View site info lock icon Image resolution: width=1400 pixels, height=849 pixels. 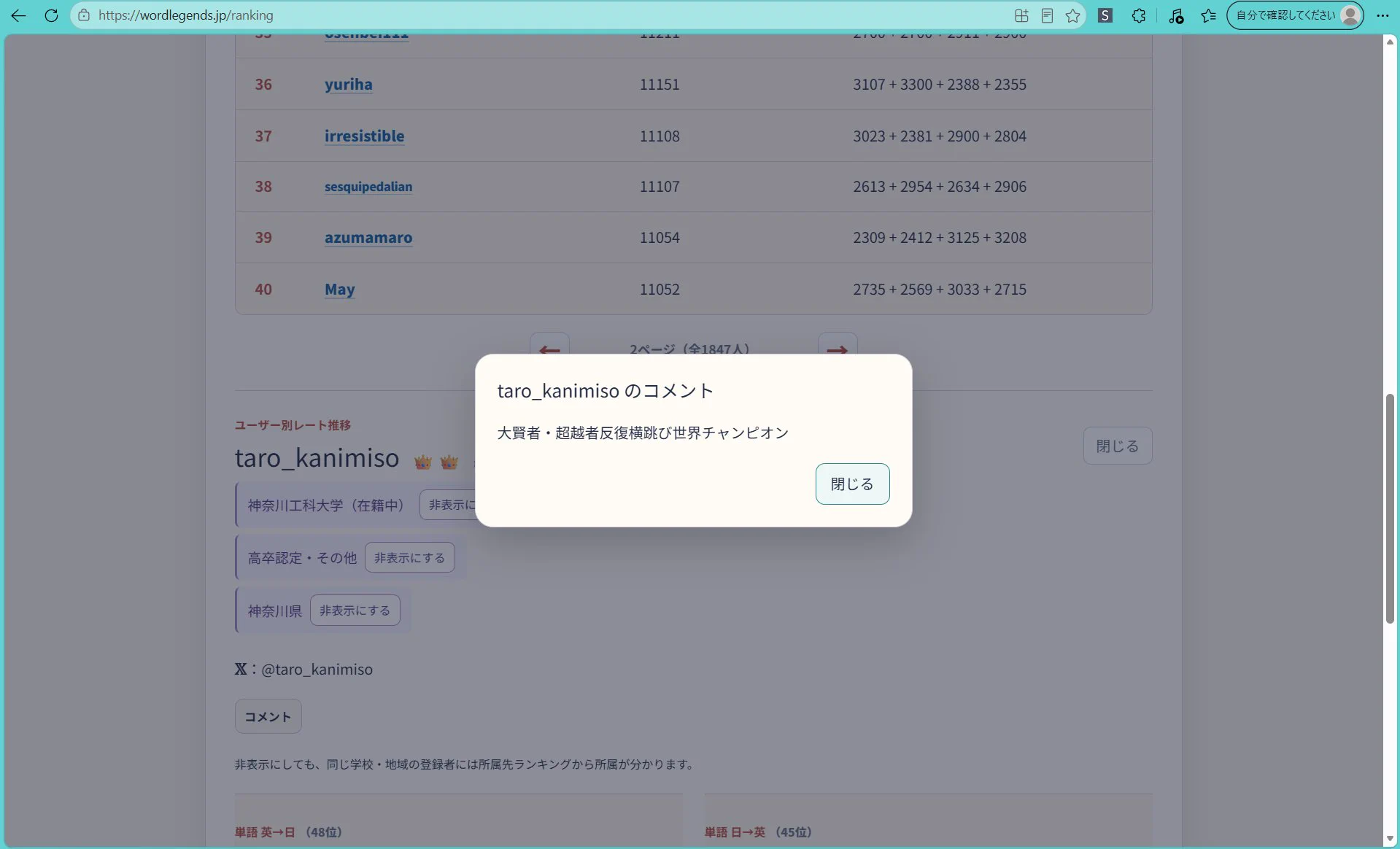84,15
